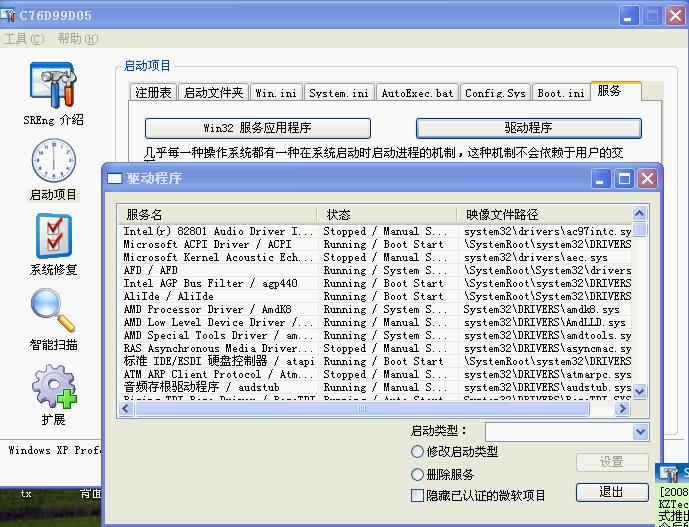Screen dimensions: 689x527
Task: Open the SREng 介绍 hammer icon
Action: click(x=53, y=85)
